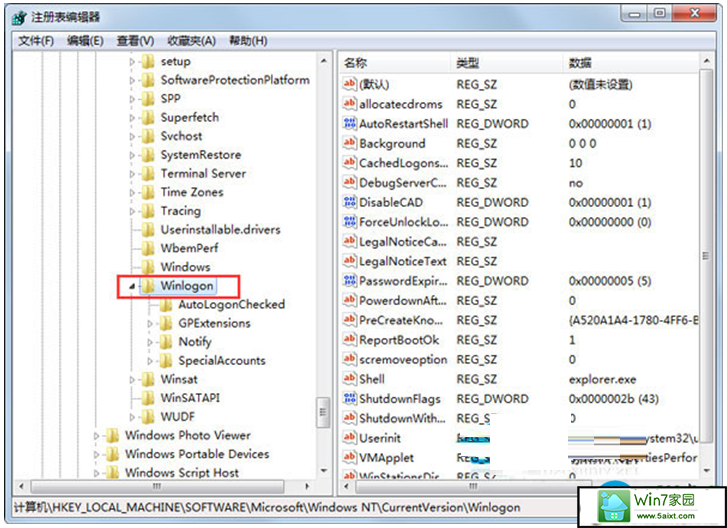The height and width of the screenshot is (528, 727).
Task: Expand the setup tree node
Action: pos(132,62)
